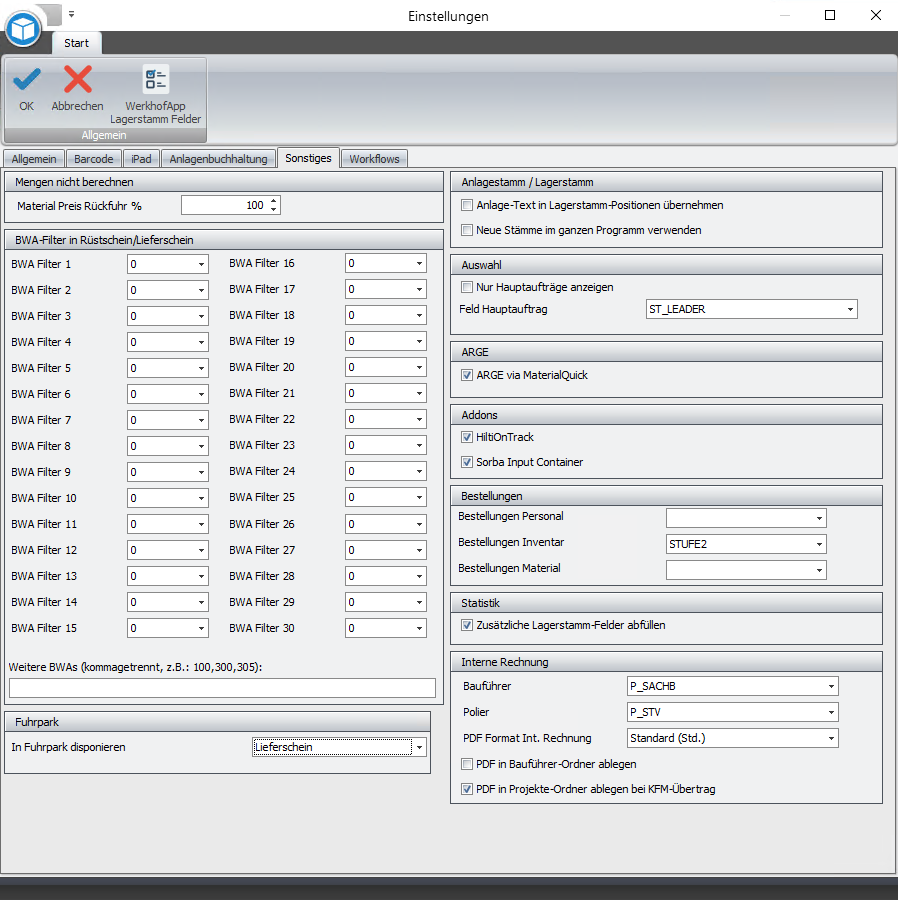Toggle Nur Hauptaufträge anzeigen checkbox
The image size is (898, 900).
(x=467, y=287)
